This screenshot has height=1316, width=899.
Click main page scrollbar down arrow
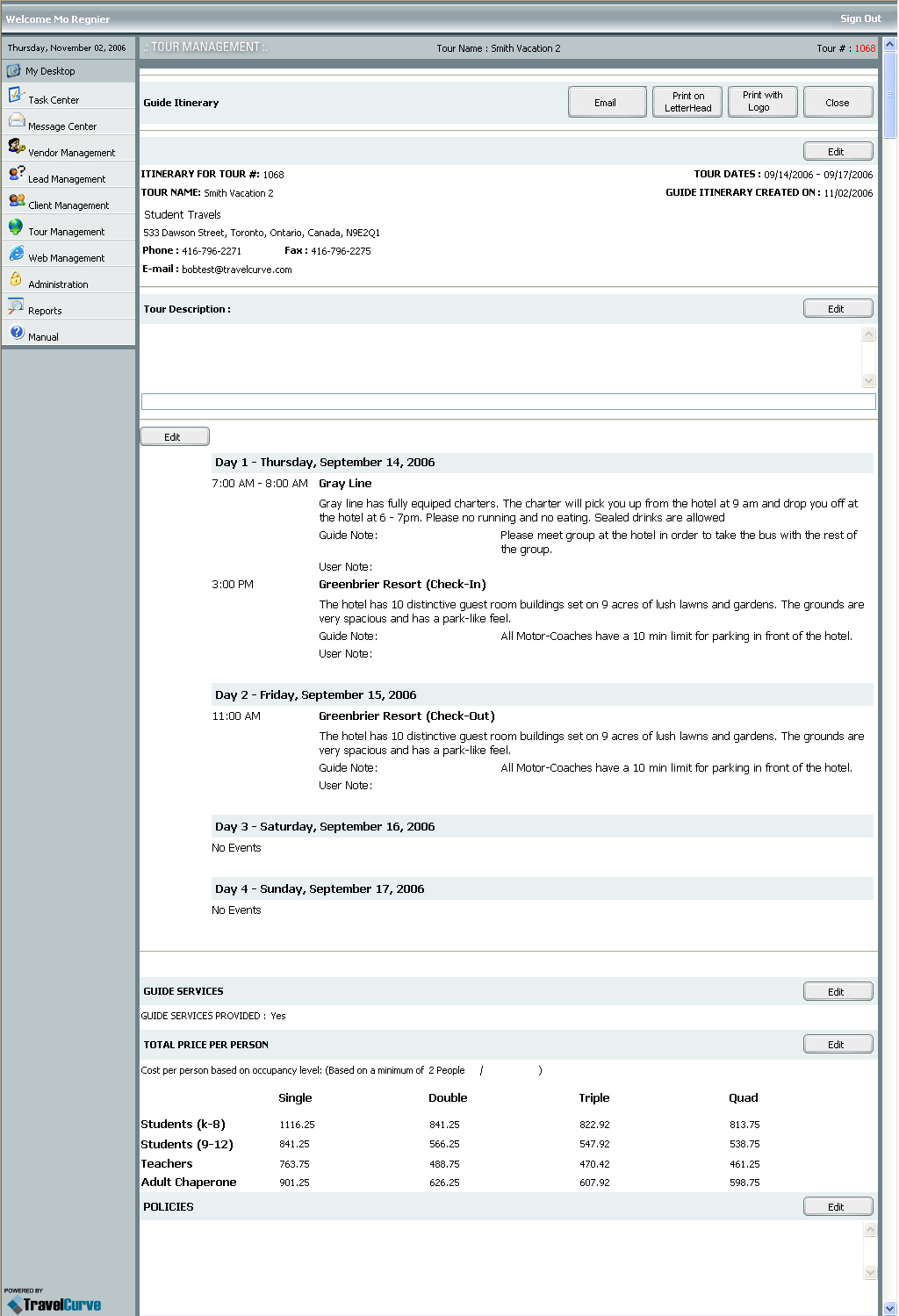tap(890, 1308)
